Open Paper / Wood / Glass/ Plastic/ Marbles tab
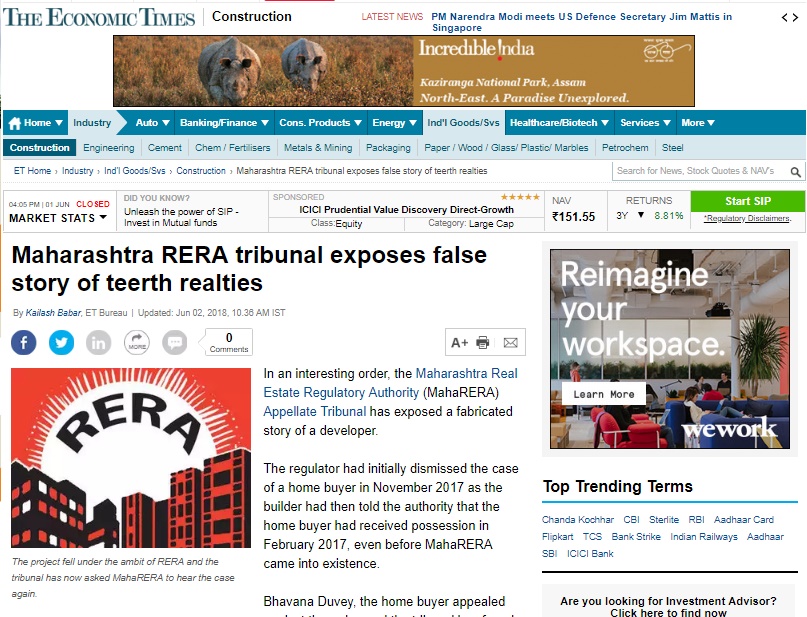807x617 pixels. point(506,148)
